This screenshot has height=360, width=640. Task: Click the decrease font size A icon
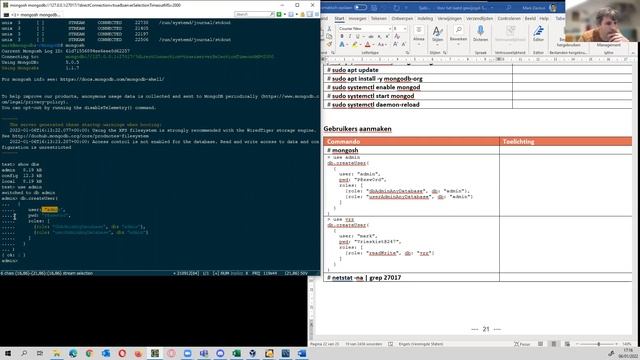click(403, 44)
